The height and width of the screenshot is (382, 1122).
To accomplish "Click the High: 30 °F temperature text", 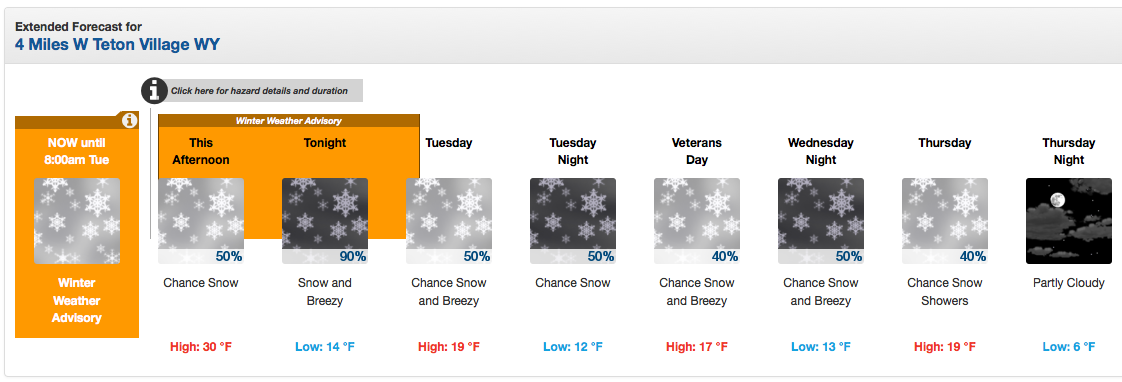I will pyautogui.click(x=201, y=347).
